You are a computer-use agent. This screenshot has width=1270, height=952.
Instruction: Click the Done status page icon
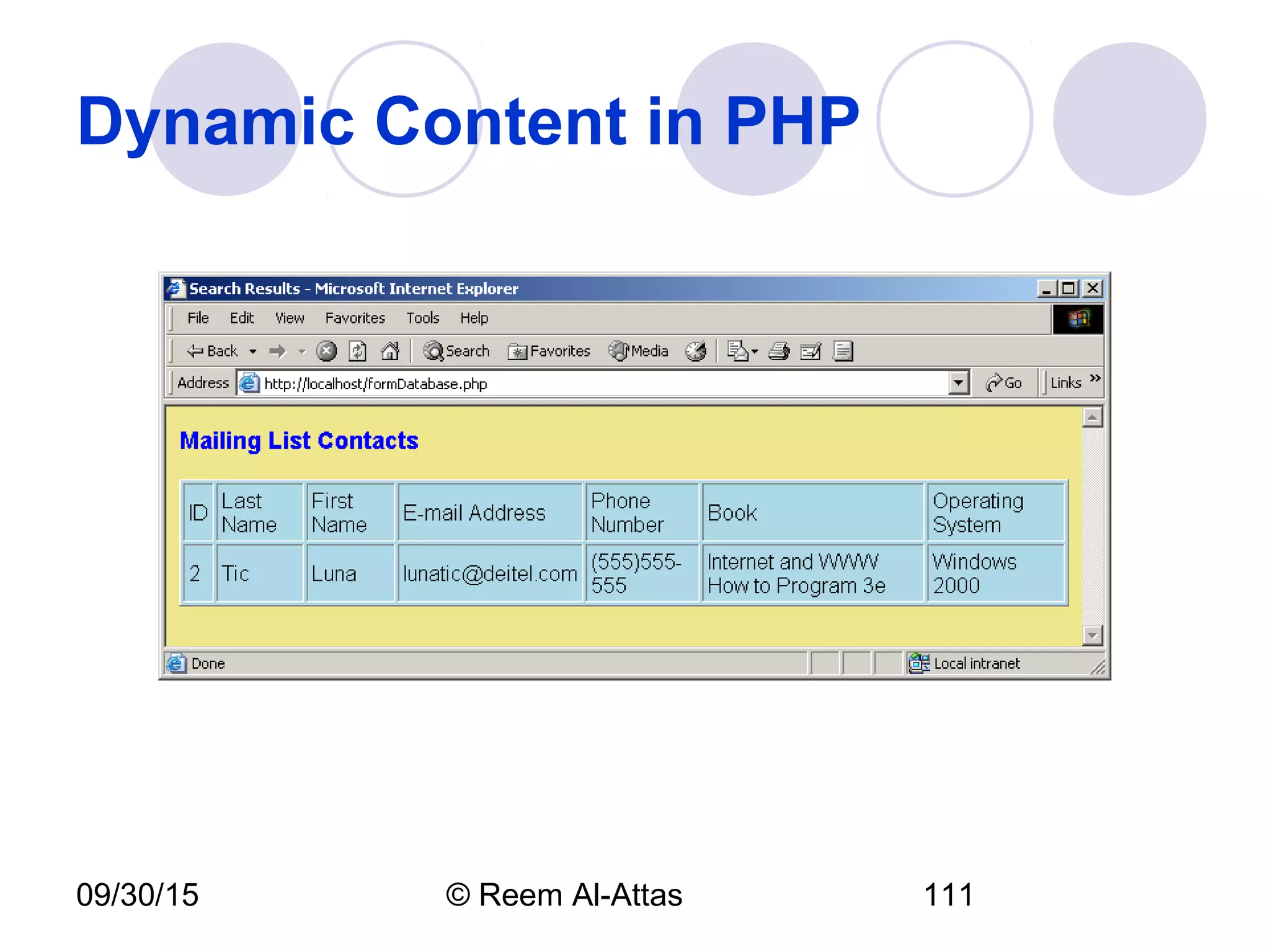pos(177,663)
